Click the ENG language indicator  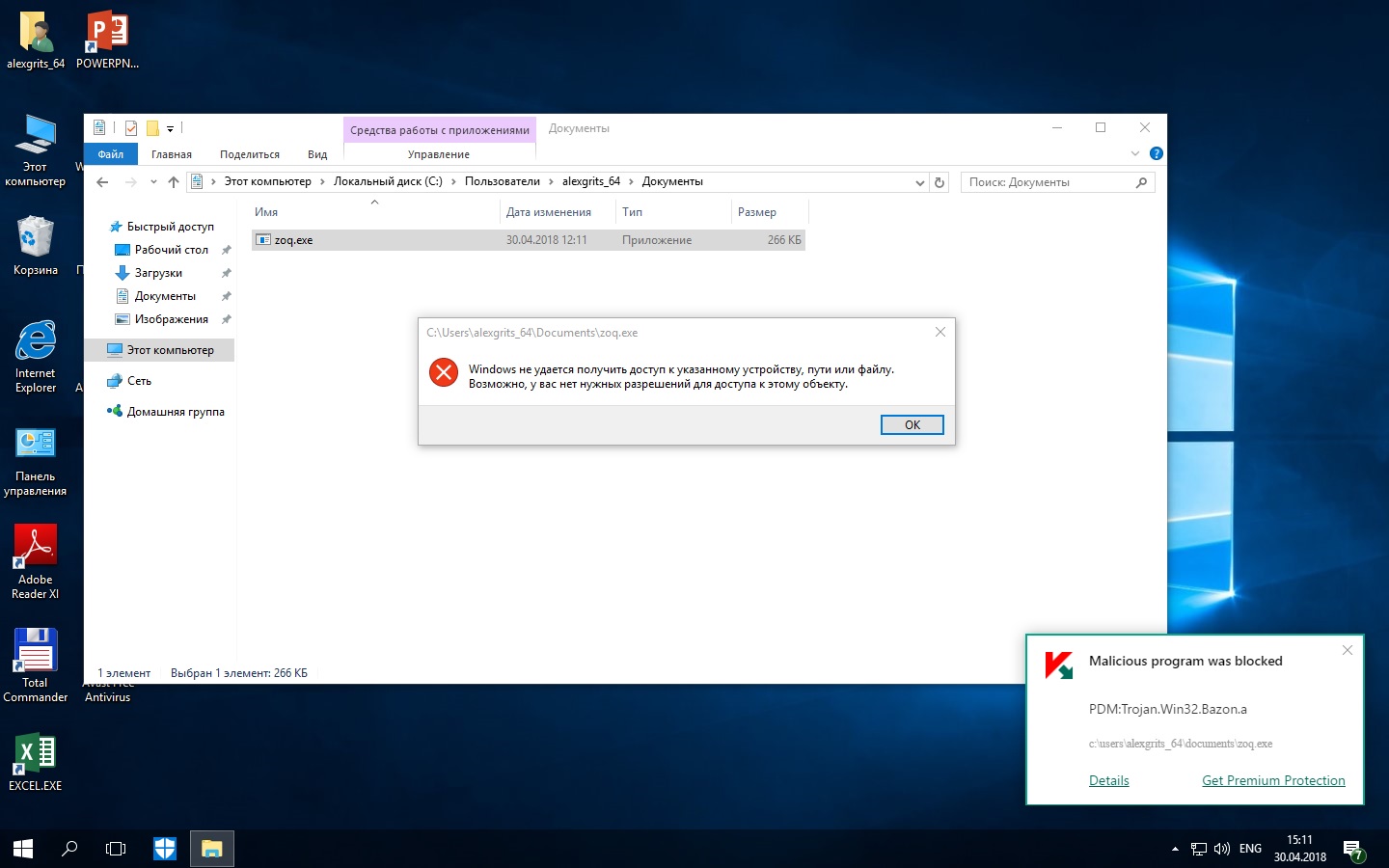[1250, 849]
